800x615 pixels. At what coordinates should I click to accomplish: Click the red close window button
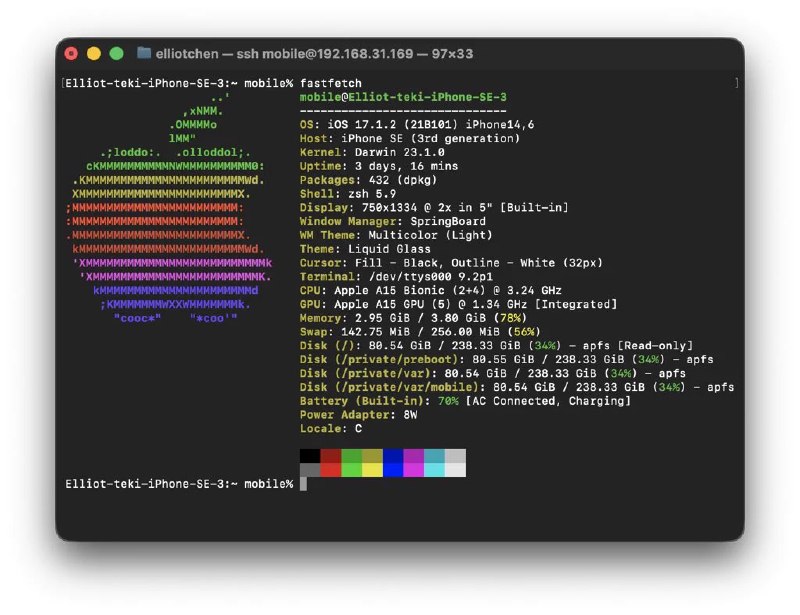[71, 54]
